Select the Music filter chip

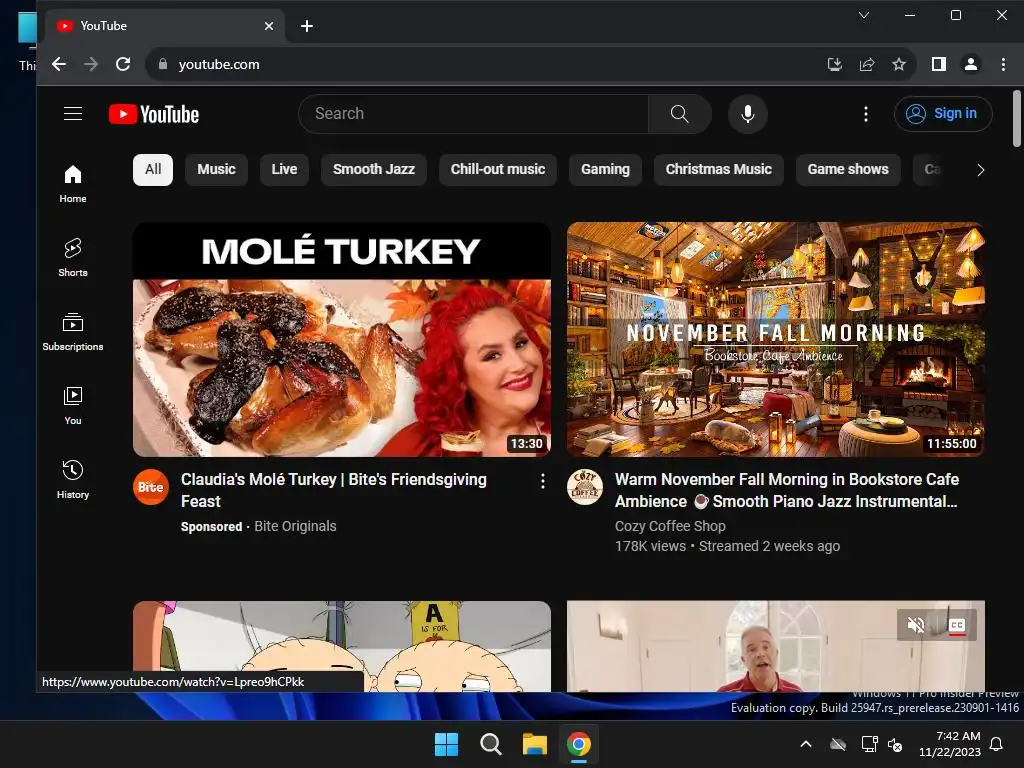point(216,170)
